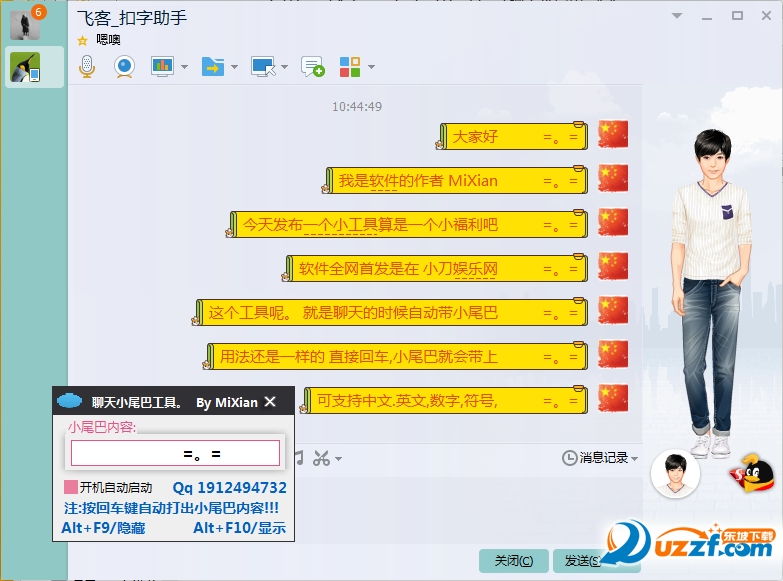Maximize the chat window
Screen dimensions: 783x581
pyautogui.click(x=737, y=15)
